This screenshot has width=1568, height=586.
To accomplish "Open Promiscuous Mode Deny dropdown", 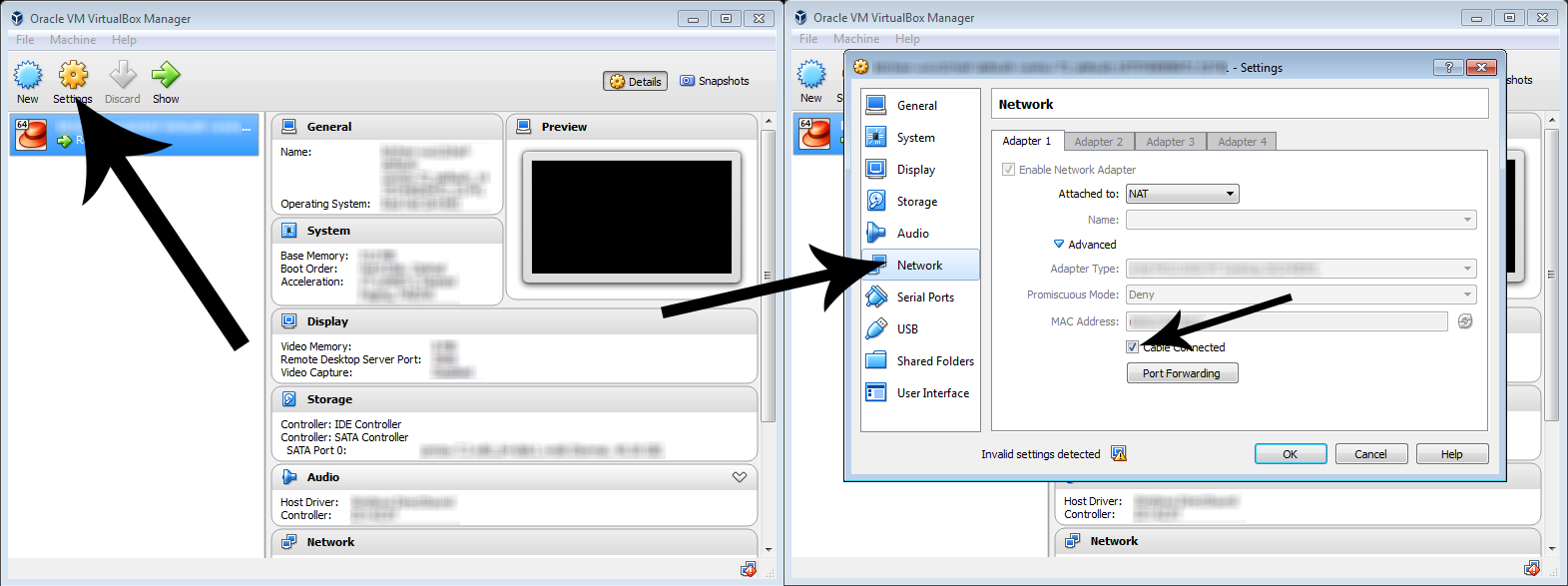I will pyautogui.click(x=1302, y=294).
